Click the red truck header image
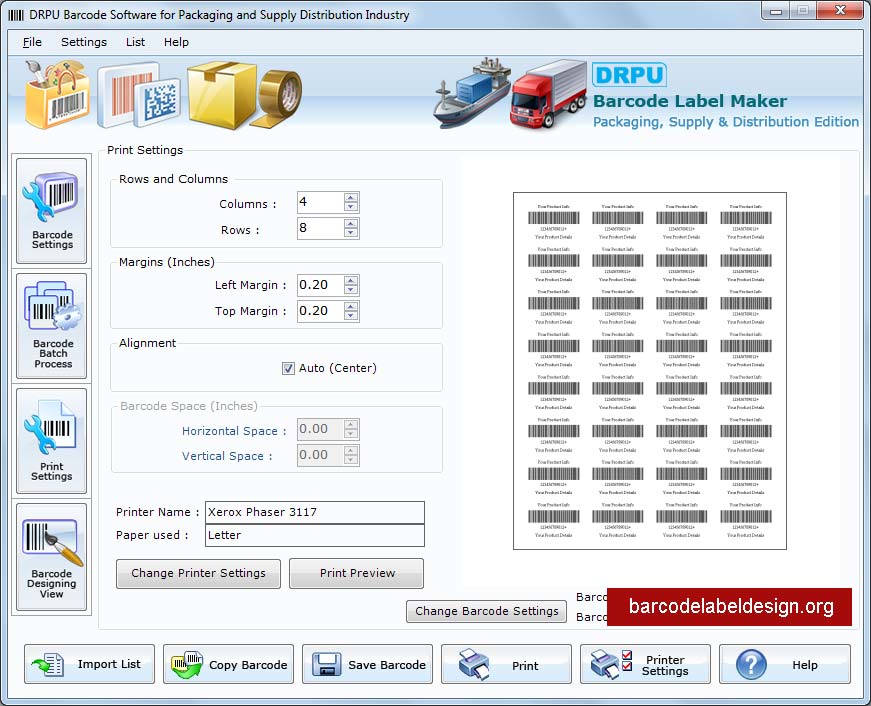 pyautogui.click(x=548, y=94)
